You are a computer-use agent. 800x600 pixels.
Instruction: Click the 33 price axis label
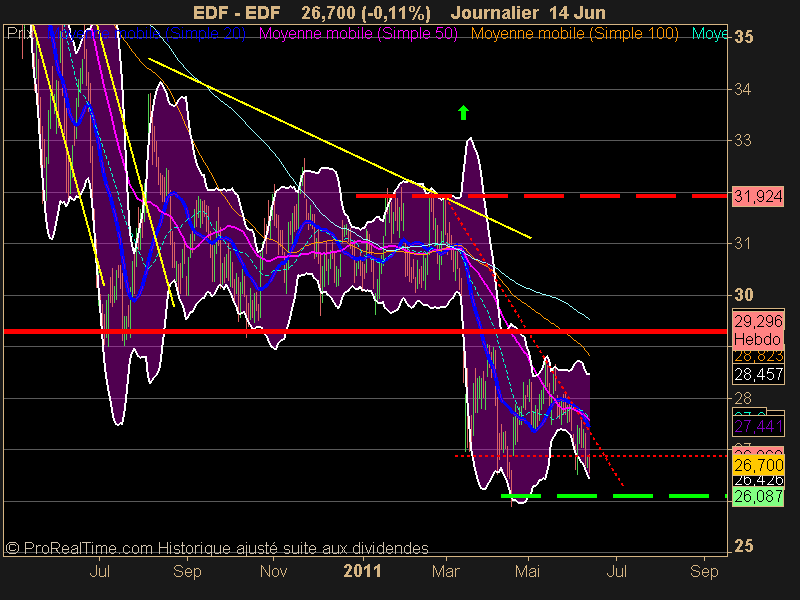743,140
